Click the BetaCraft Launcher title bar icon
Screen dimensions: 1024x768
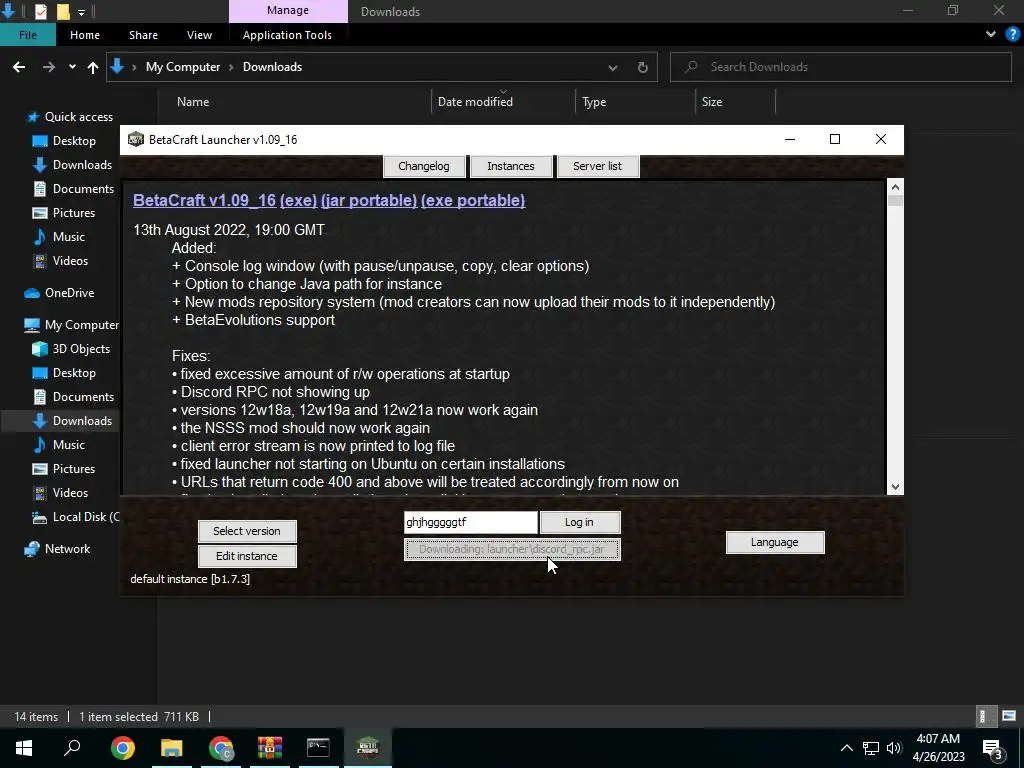(x=136, y=139)
